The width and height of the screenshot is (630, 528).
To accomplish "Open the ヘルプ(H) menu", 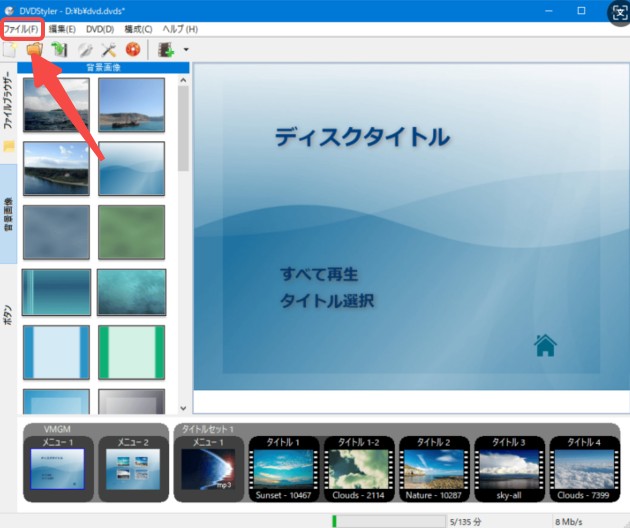I will pyautogui.click(x=180, y=29).
